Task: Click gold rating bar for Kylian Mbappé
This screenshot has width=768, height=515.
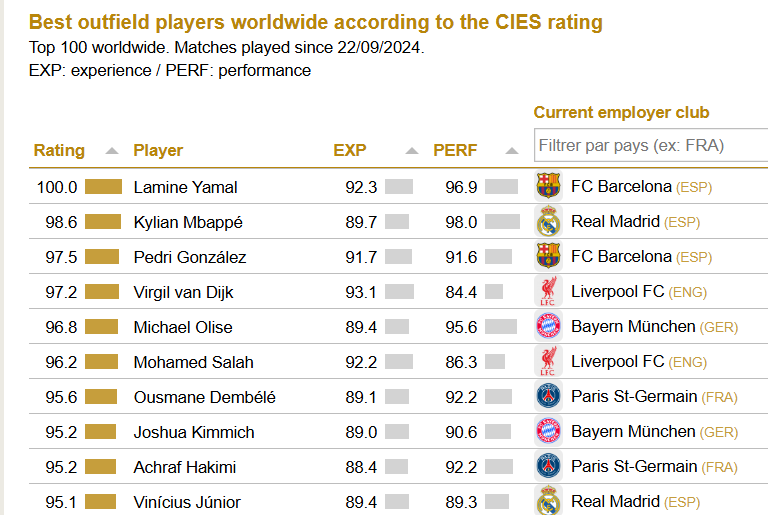Action: pyautogui.click(x=103, y=222)
